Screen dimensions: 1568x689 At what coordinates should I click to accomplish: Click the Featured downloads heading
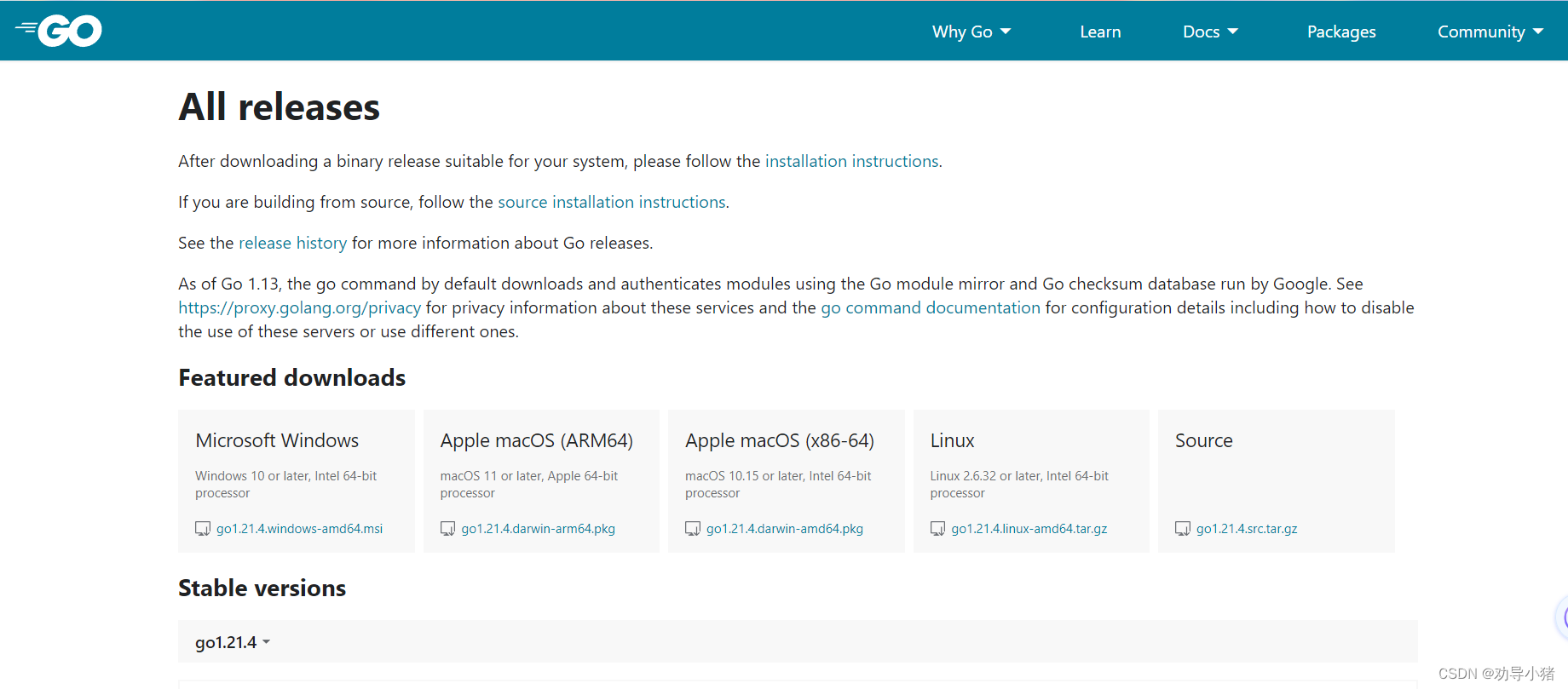click(x=291, y=377)
